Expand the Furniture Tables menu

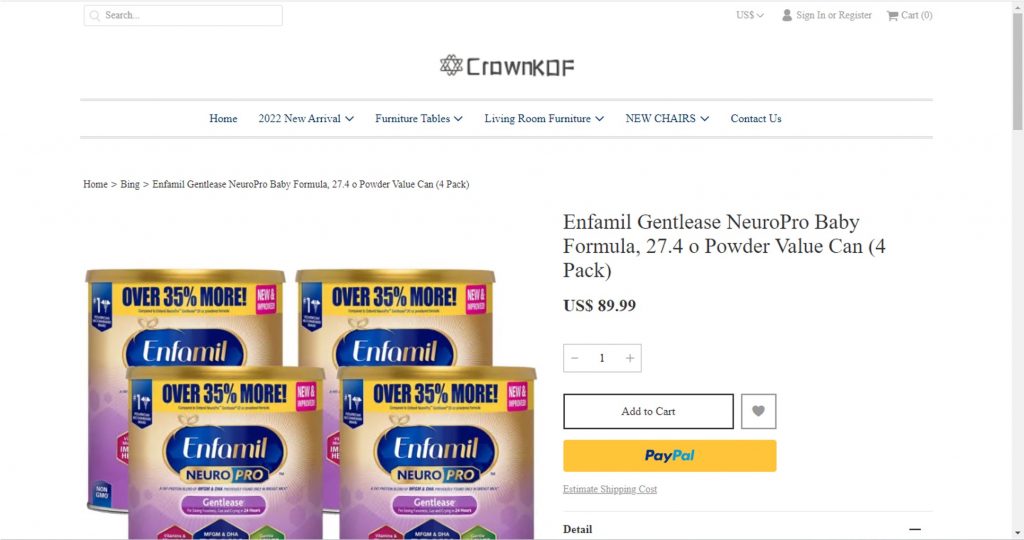point(419,118)
